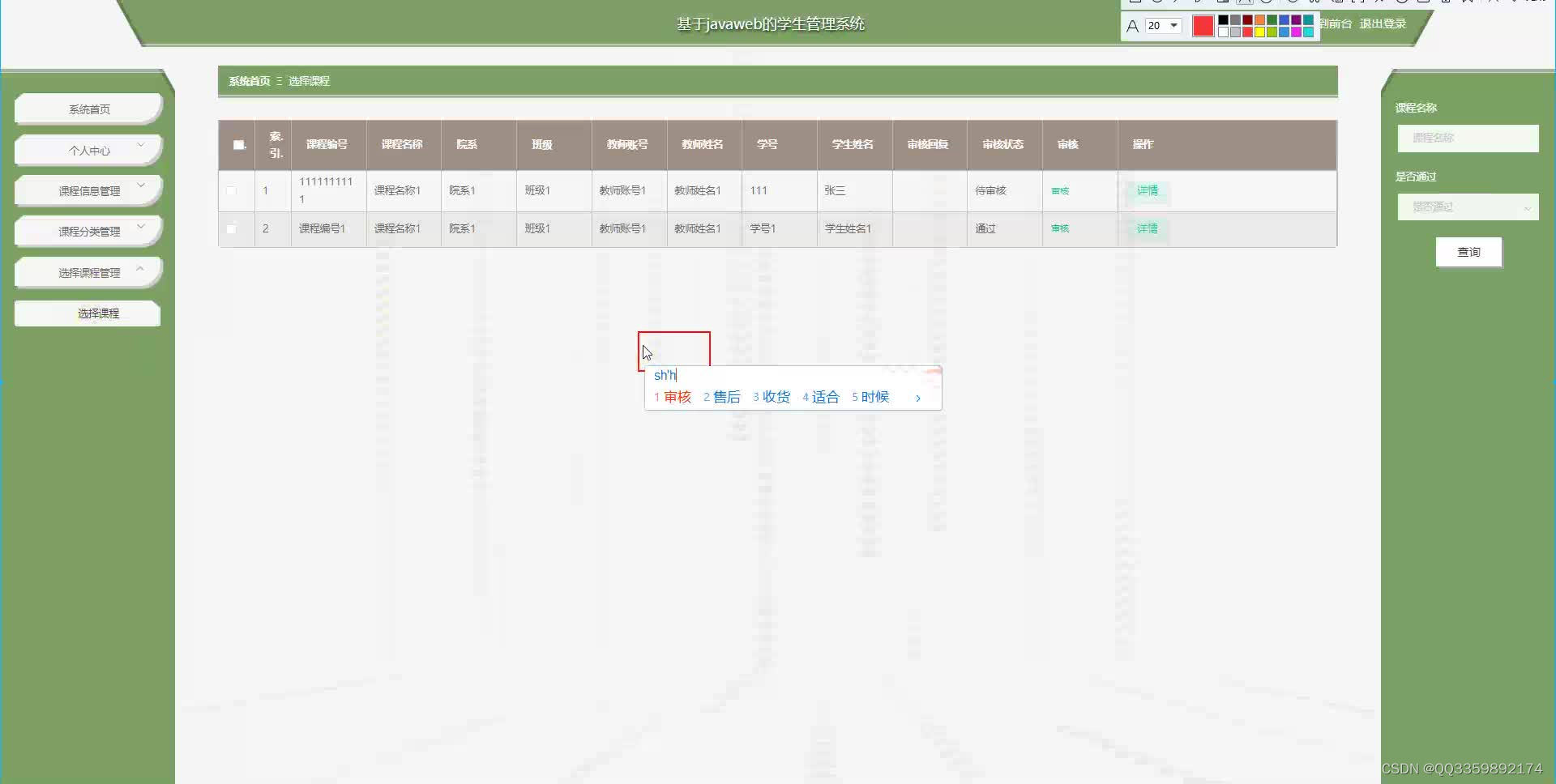The width and height of the screenshot is (1556, 784).
Task: Pick the yellow color swatch
Action: (1259, 32)
